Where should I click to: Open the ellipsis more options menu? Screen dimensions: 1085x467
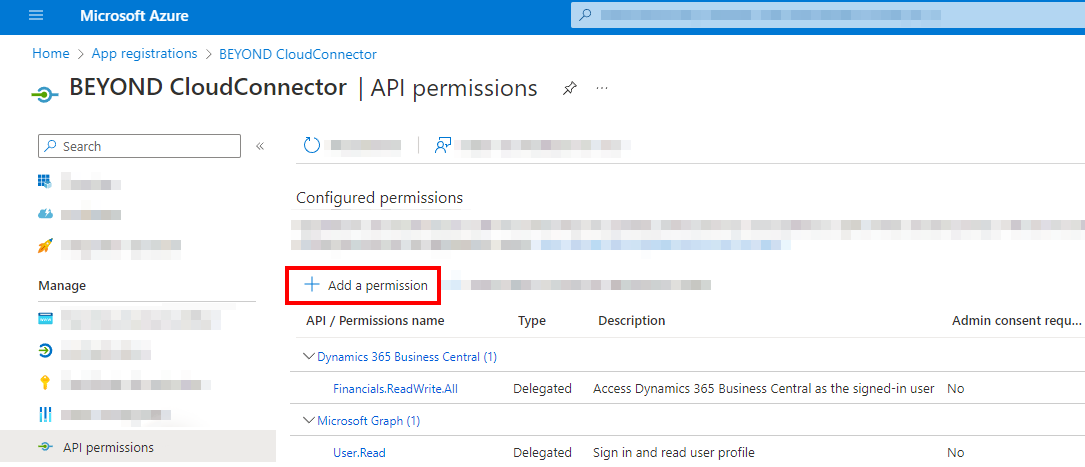602,89
